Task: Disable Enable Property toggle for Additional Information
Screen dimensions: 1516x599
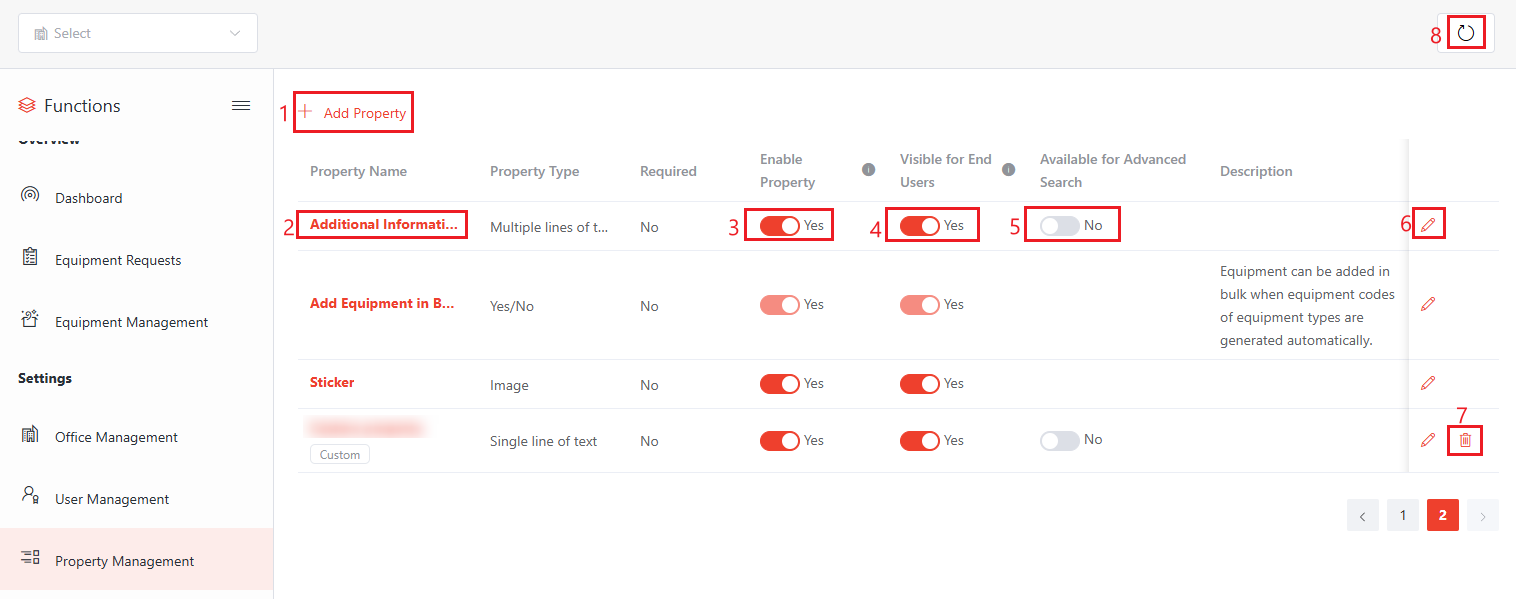Action: tap(779, 226)
